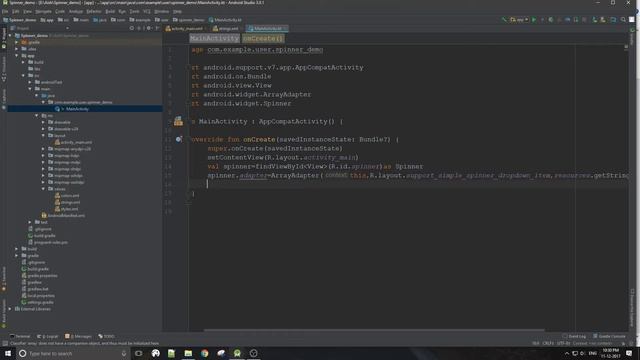Click the green Run app button
The image size is (640, 360).
[533, 20]
